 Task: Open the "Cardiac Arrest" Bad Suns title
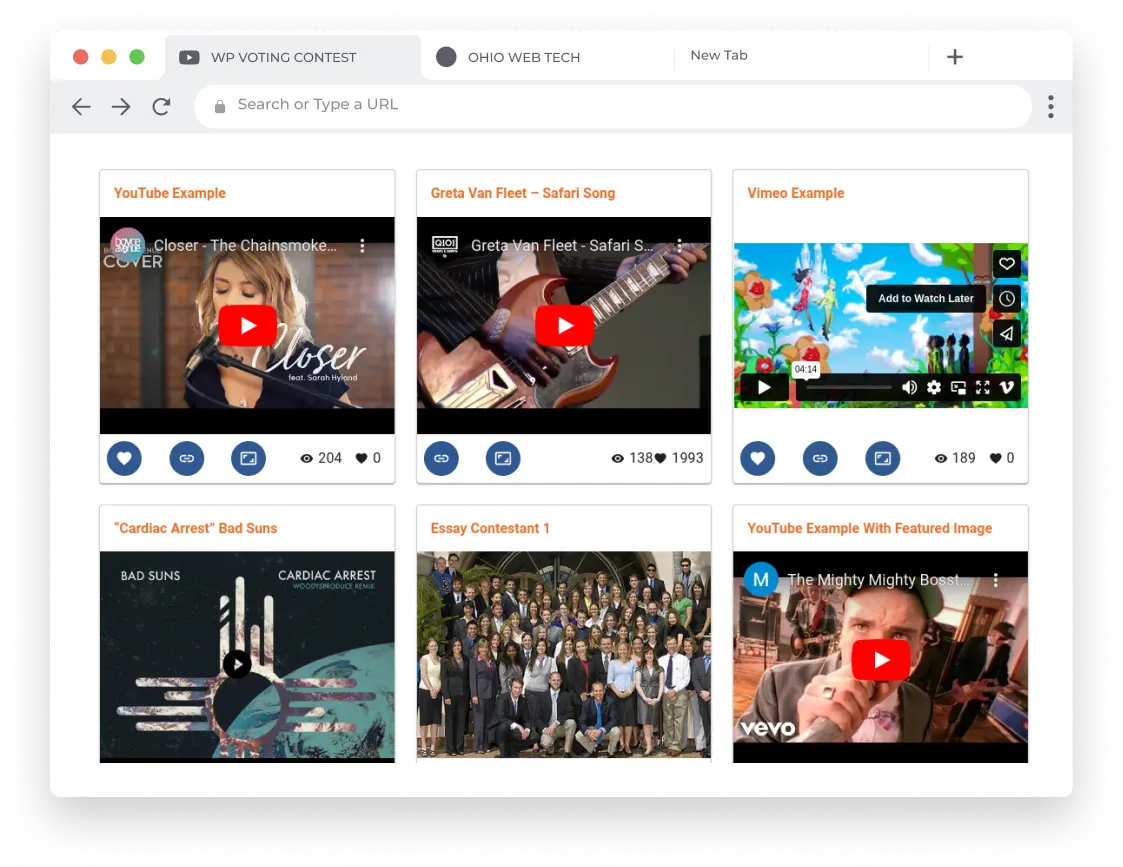[x=196, y=528]
